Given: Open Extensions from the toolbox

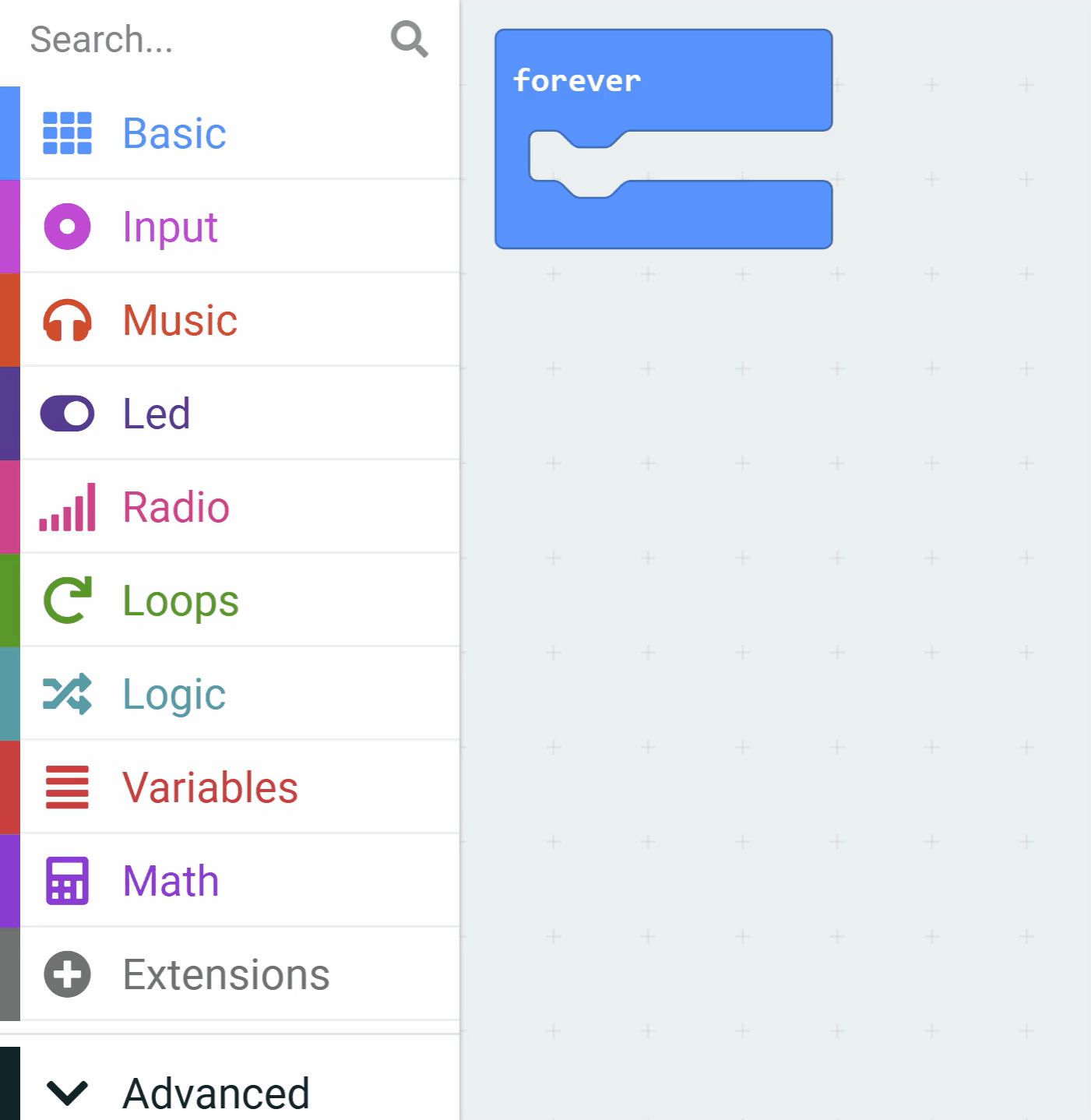Looking at the screenshot, I should click(226, 974).
